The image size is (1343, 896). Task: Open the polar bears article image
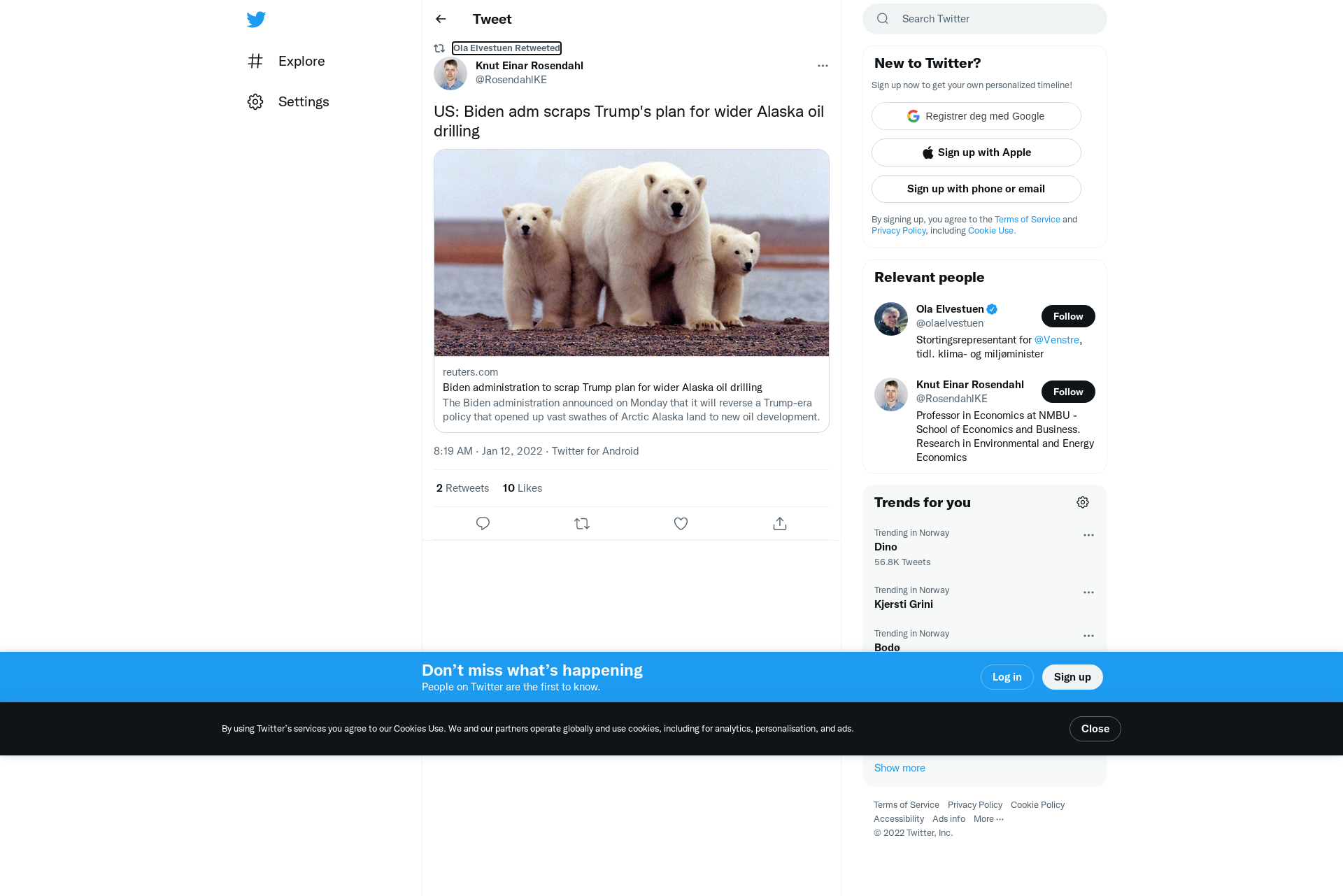(x=632, y=253)
